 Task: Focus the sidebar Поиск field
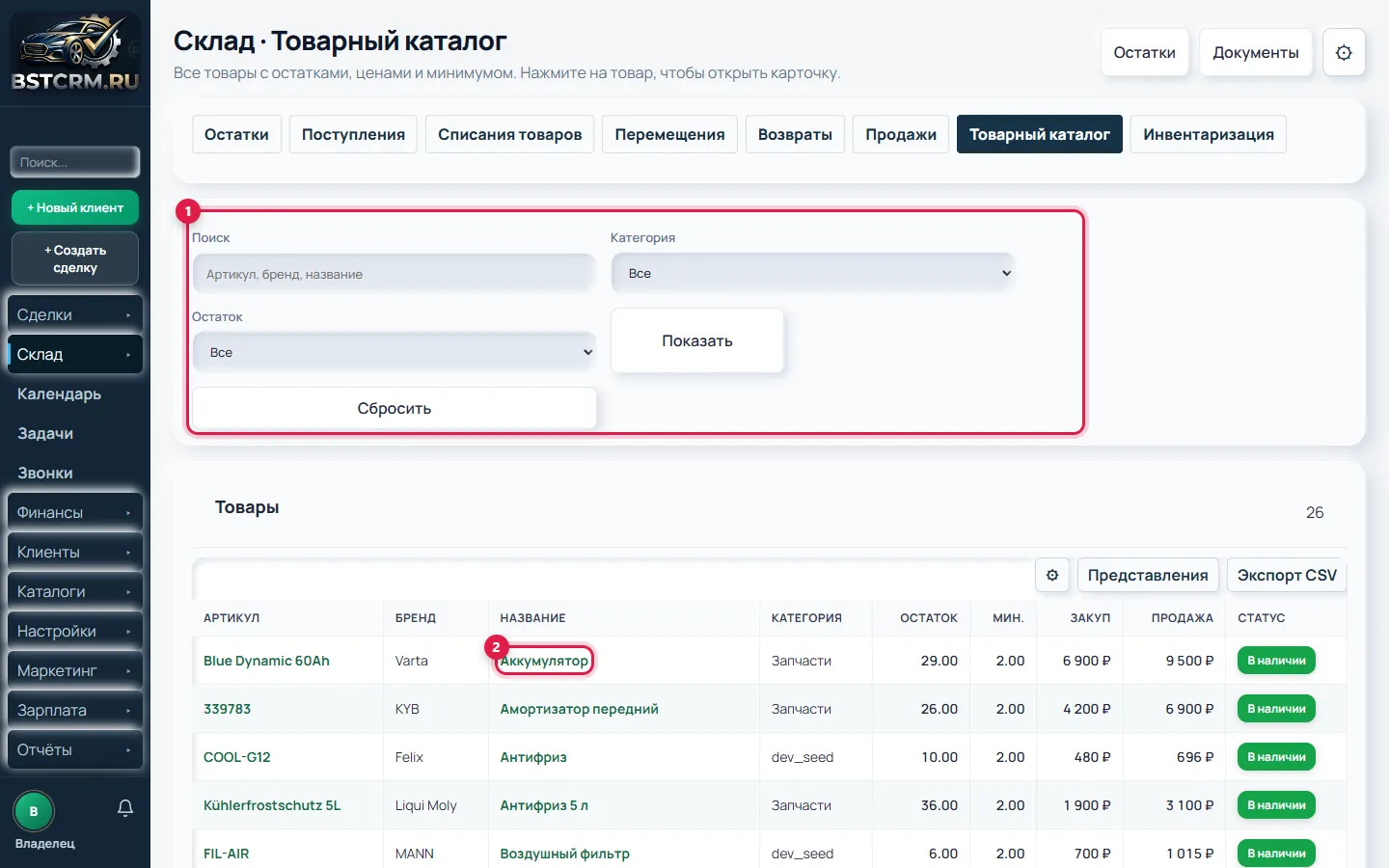pyautogui.click(x=75, y=162)
